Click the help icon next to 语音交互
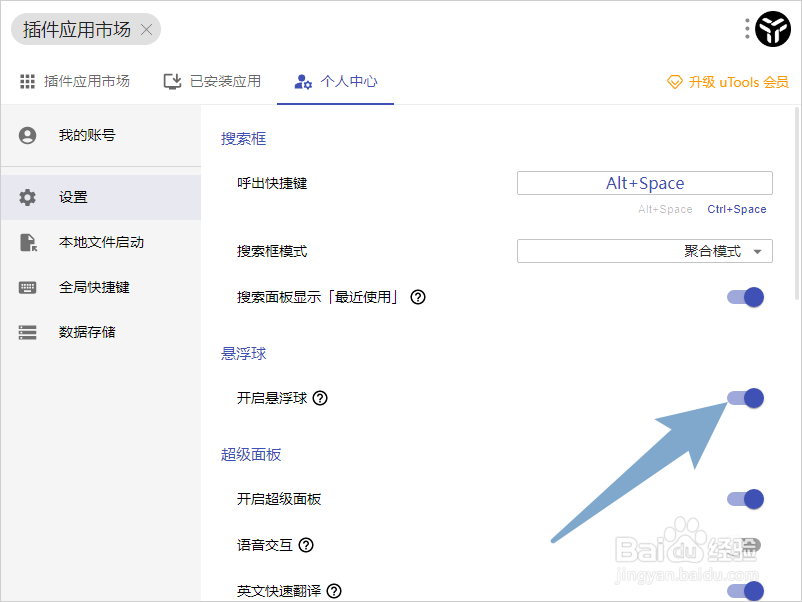 coord(306,544)
